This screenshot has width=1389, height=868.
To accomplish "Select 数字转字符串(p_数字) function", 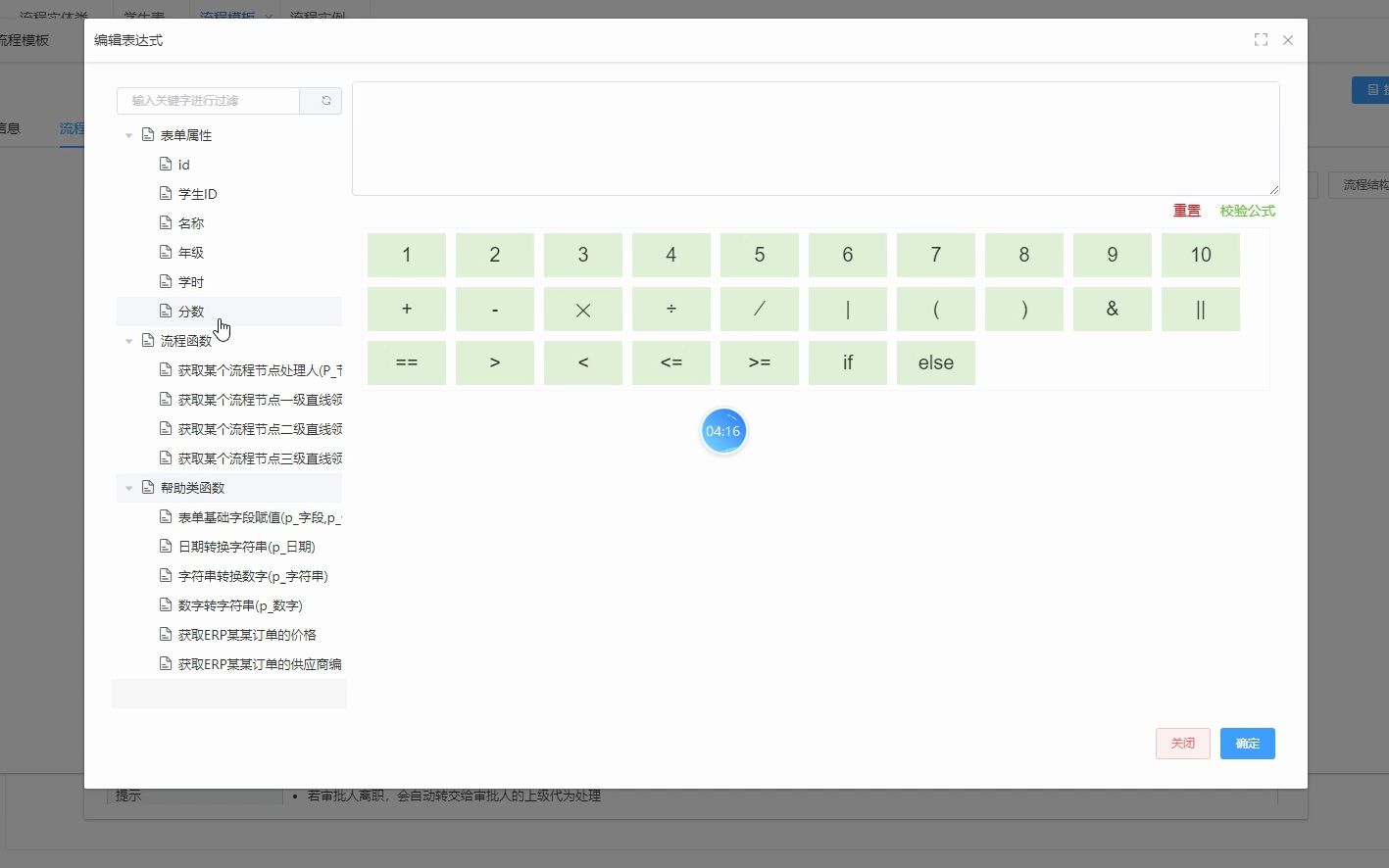I will (240, 605).
